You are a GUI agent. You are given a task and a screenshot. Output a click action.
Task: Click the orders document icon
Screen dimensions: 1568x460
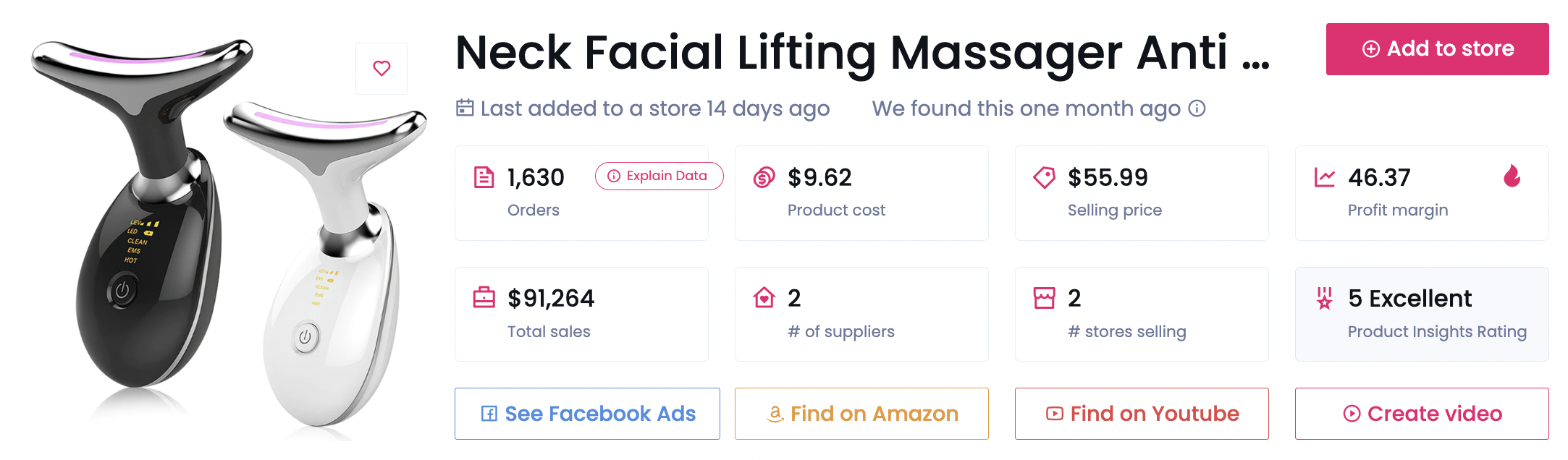[484, 177]
